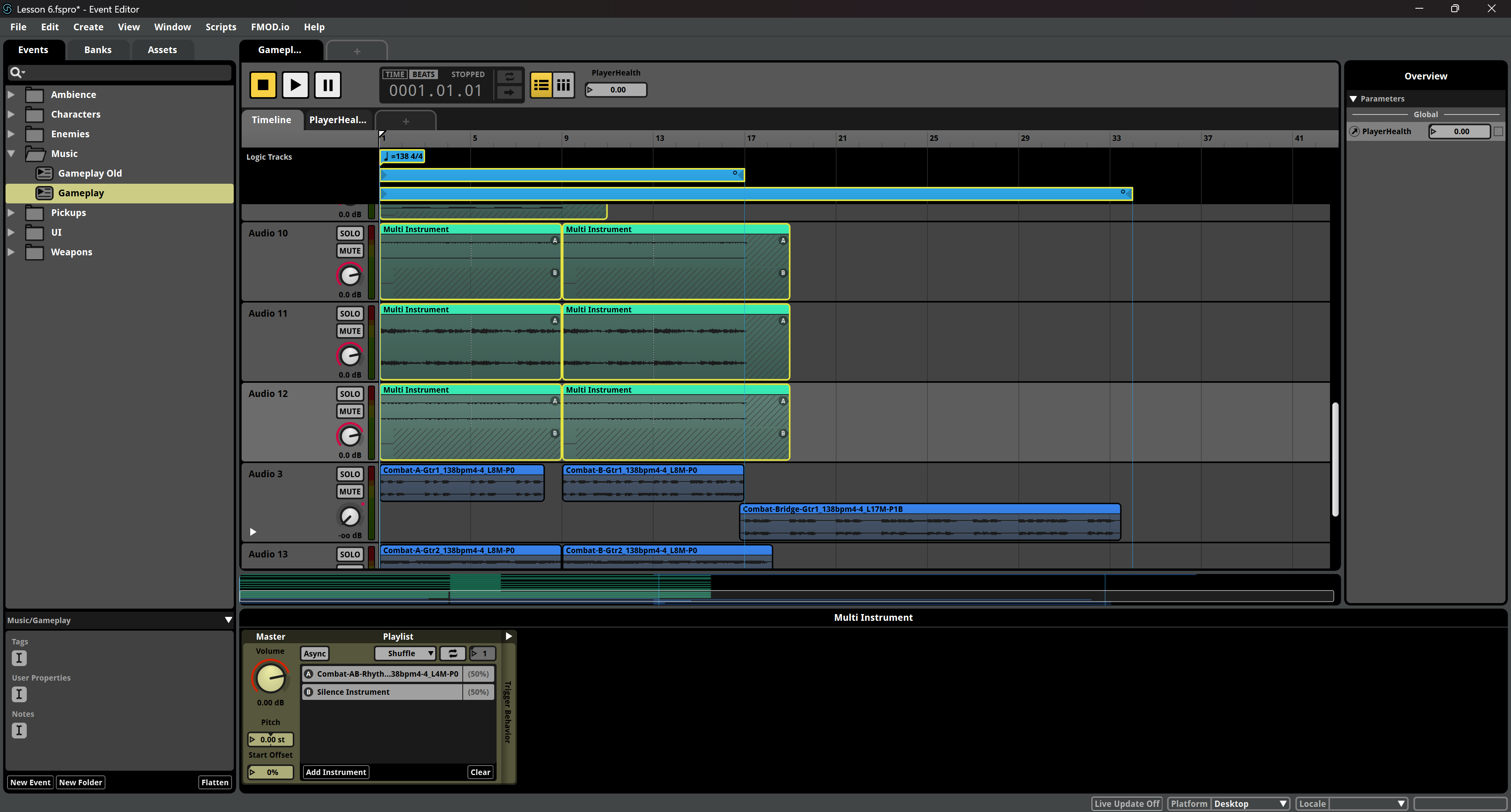This screenshot has height=812, width=1511.
Task: Toggle the Async button
Action: tap(314, 653)
